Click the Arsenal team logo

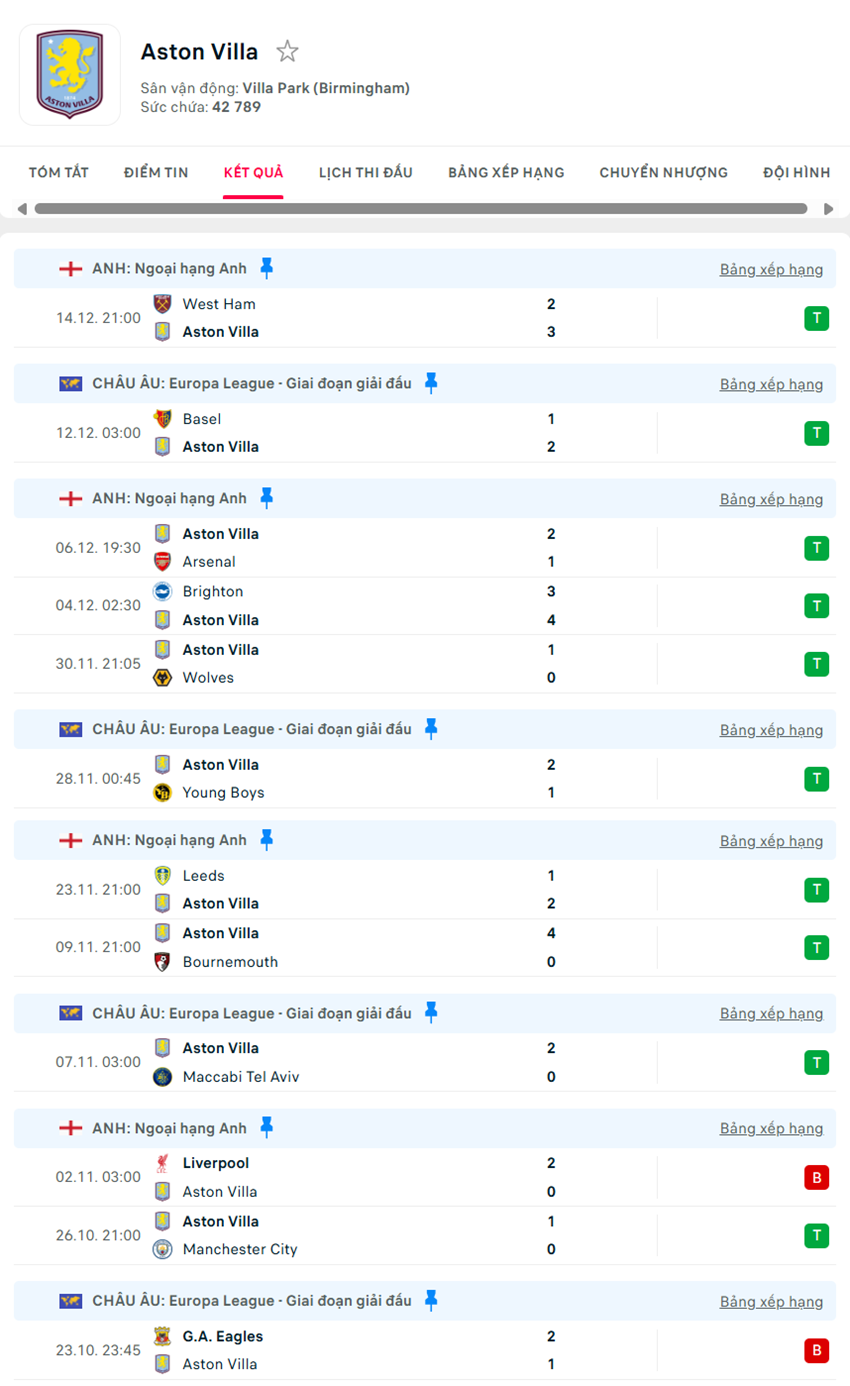pyautogui.click(x=162, y=562)
